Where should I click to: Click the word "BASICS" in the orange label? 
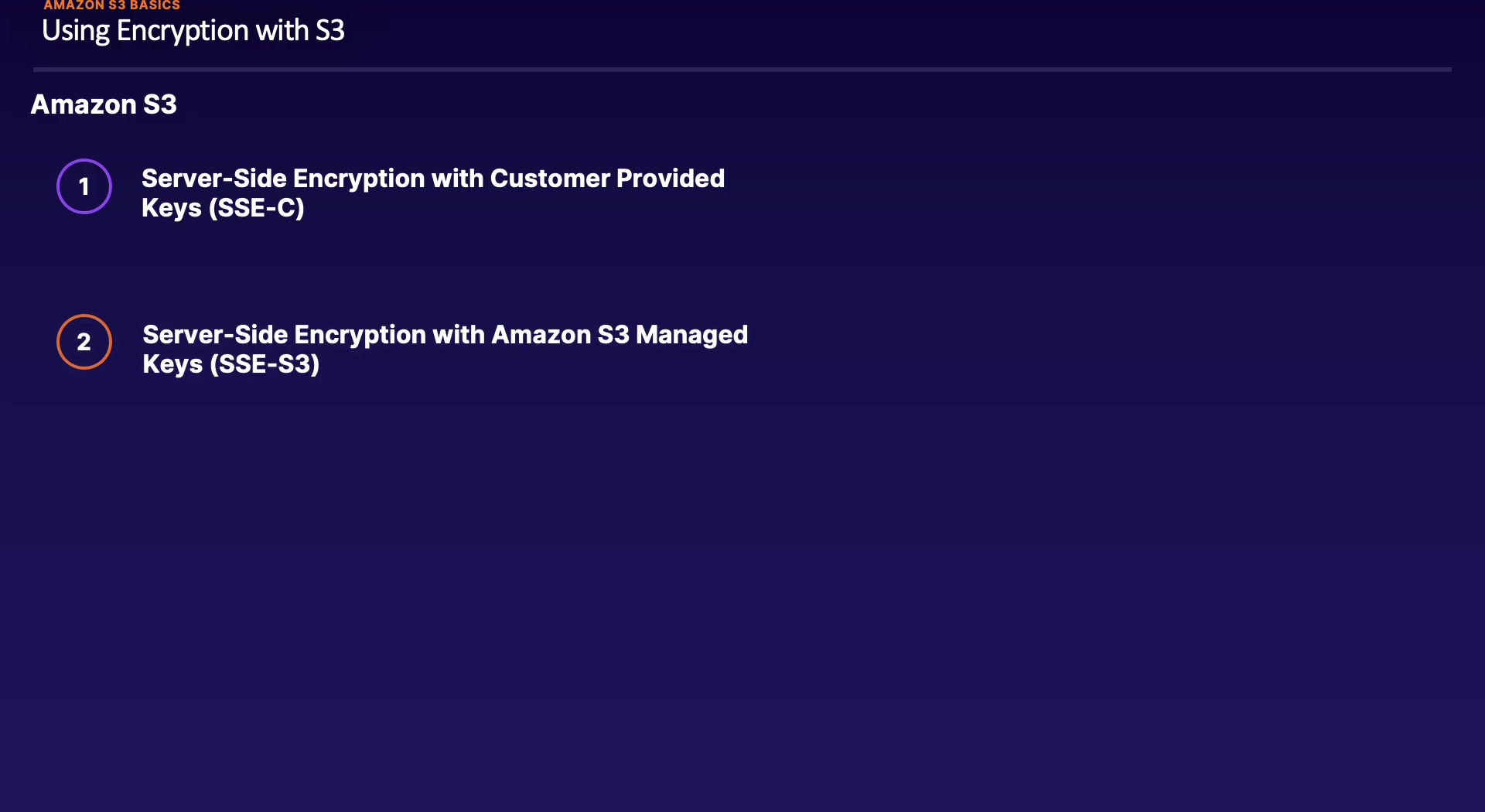click(x=155, y=5)
